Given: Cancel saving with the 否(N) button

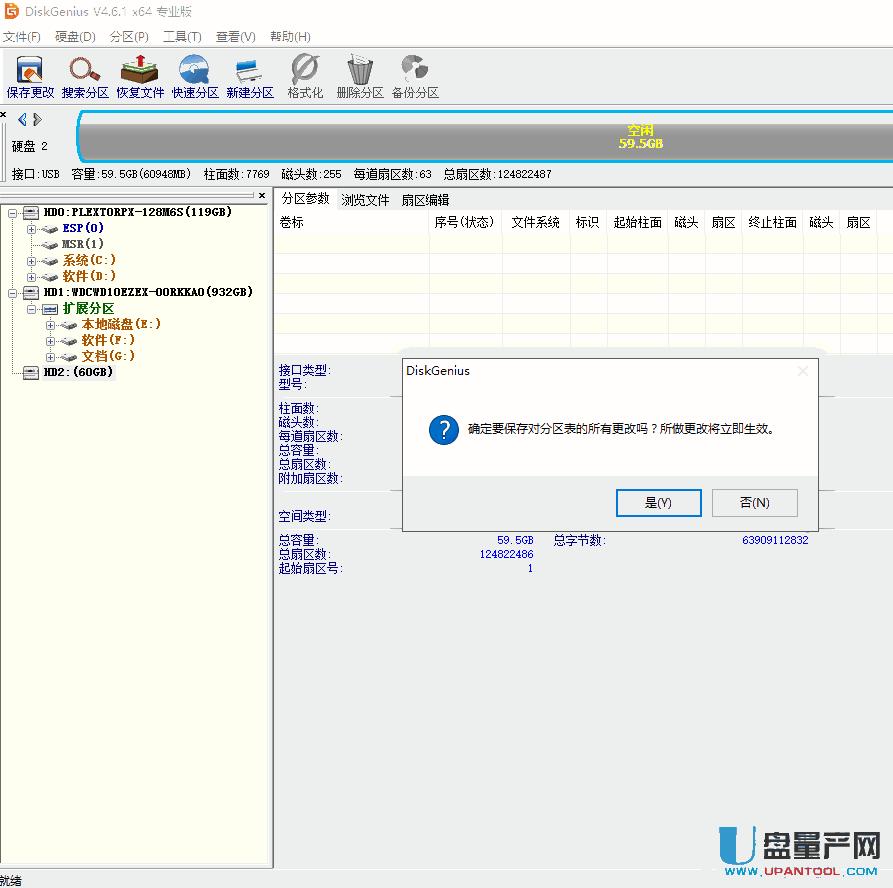Looking at the screenshot, I should click(754, 503).
